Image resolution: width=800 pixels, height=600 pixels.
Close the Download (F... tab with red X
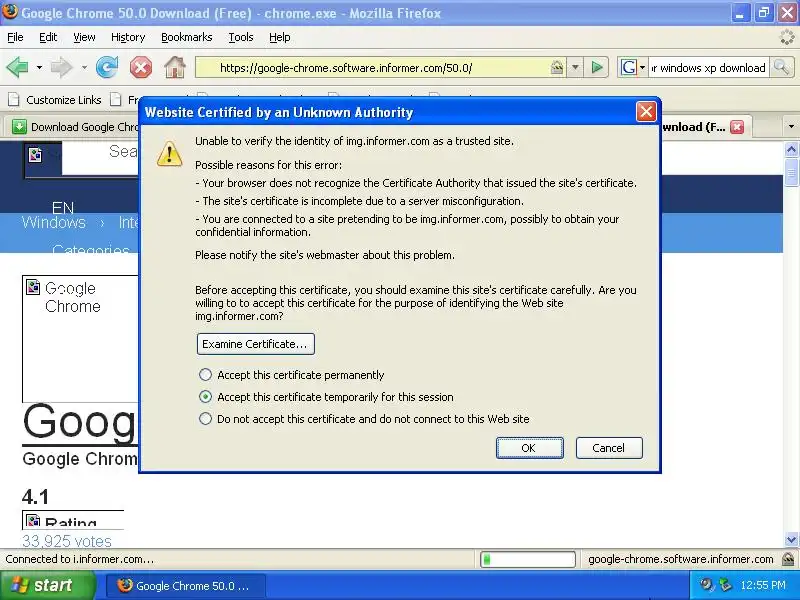737,127
